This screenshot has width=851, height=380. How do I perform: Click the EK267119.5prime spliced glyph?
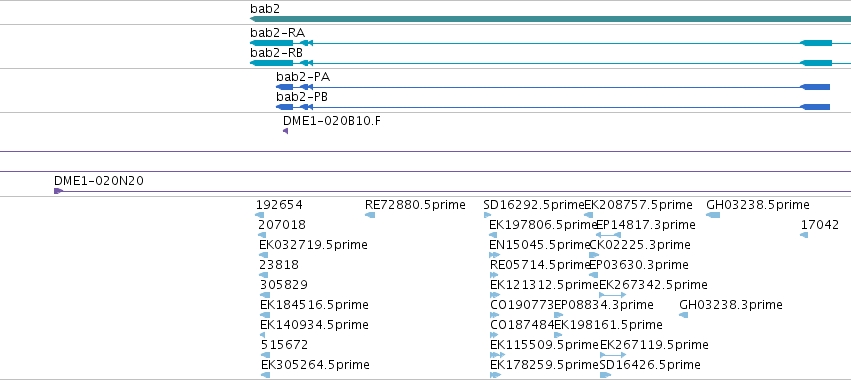click(x=613, y=355)
